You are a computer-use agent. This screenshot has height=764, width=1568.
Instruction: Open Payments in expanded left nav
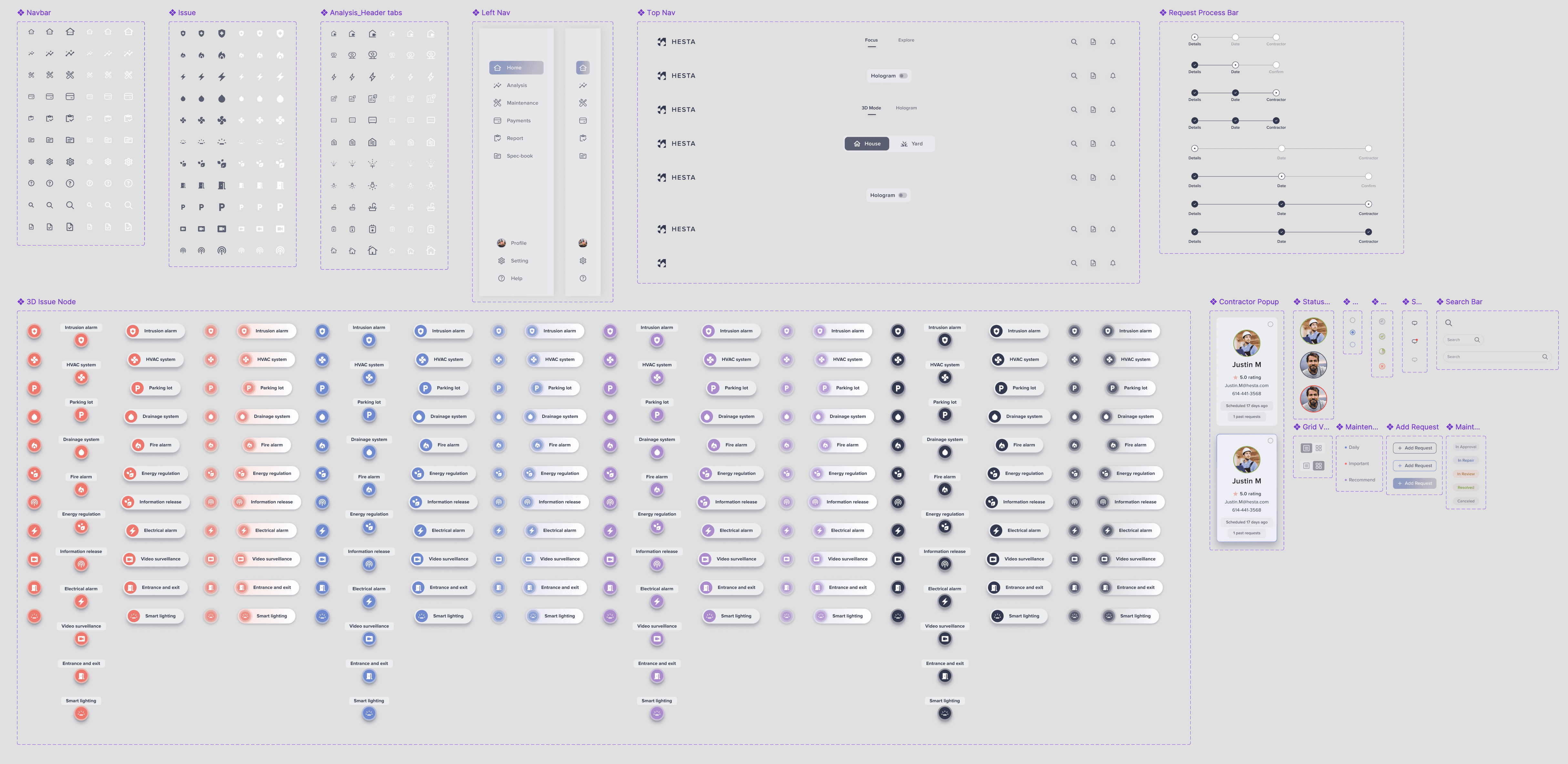coord(518,121)
